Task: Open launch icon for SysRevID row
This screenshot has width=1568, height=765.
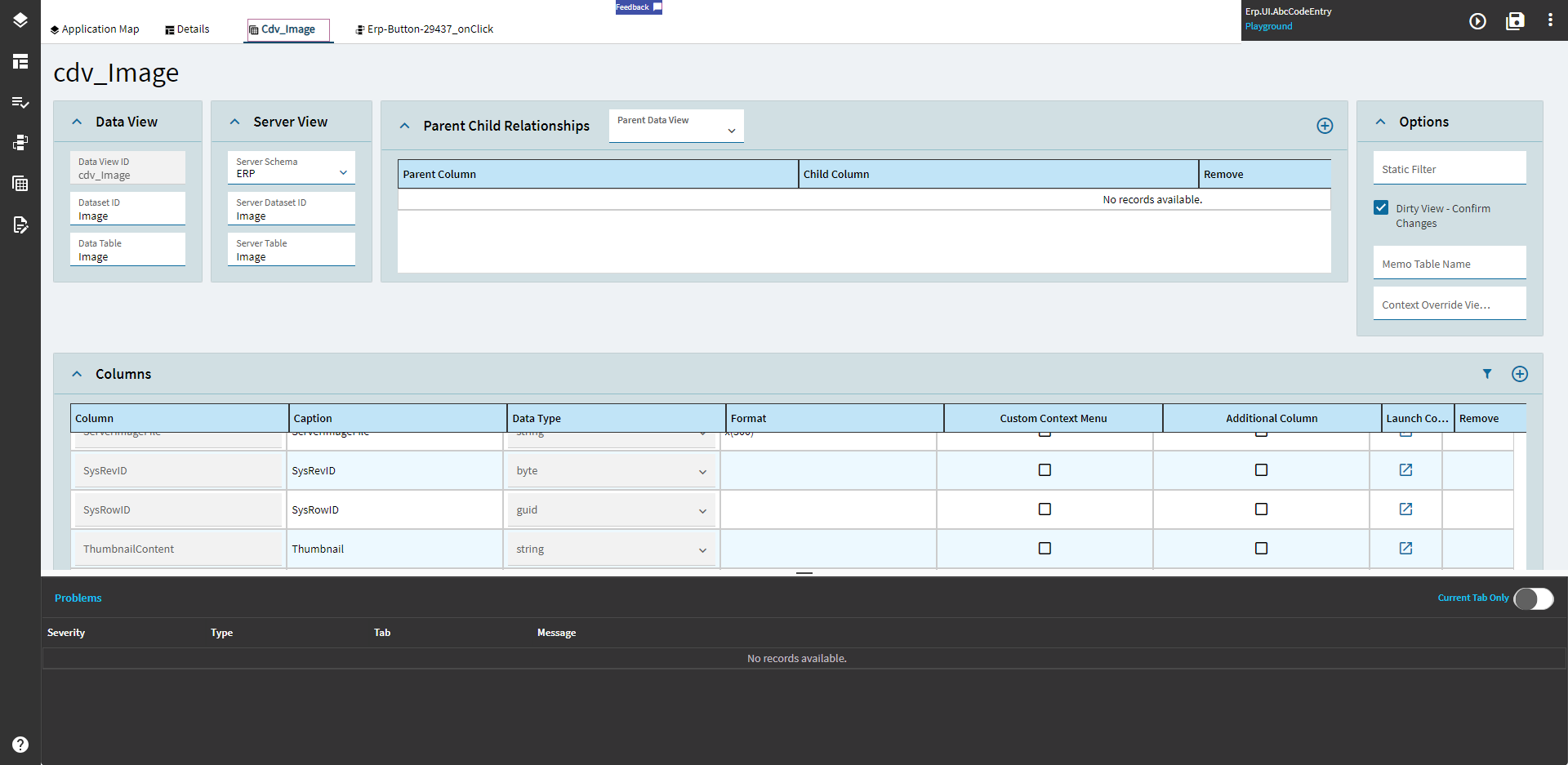Action: point(1405,470)
